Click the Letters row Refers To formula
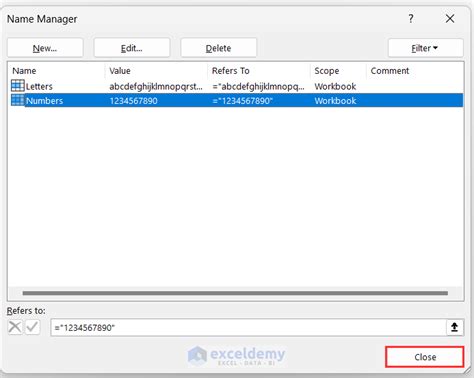Image resolution: width=474 pixels, height=378 pixels. 258,86
